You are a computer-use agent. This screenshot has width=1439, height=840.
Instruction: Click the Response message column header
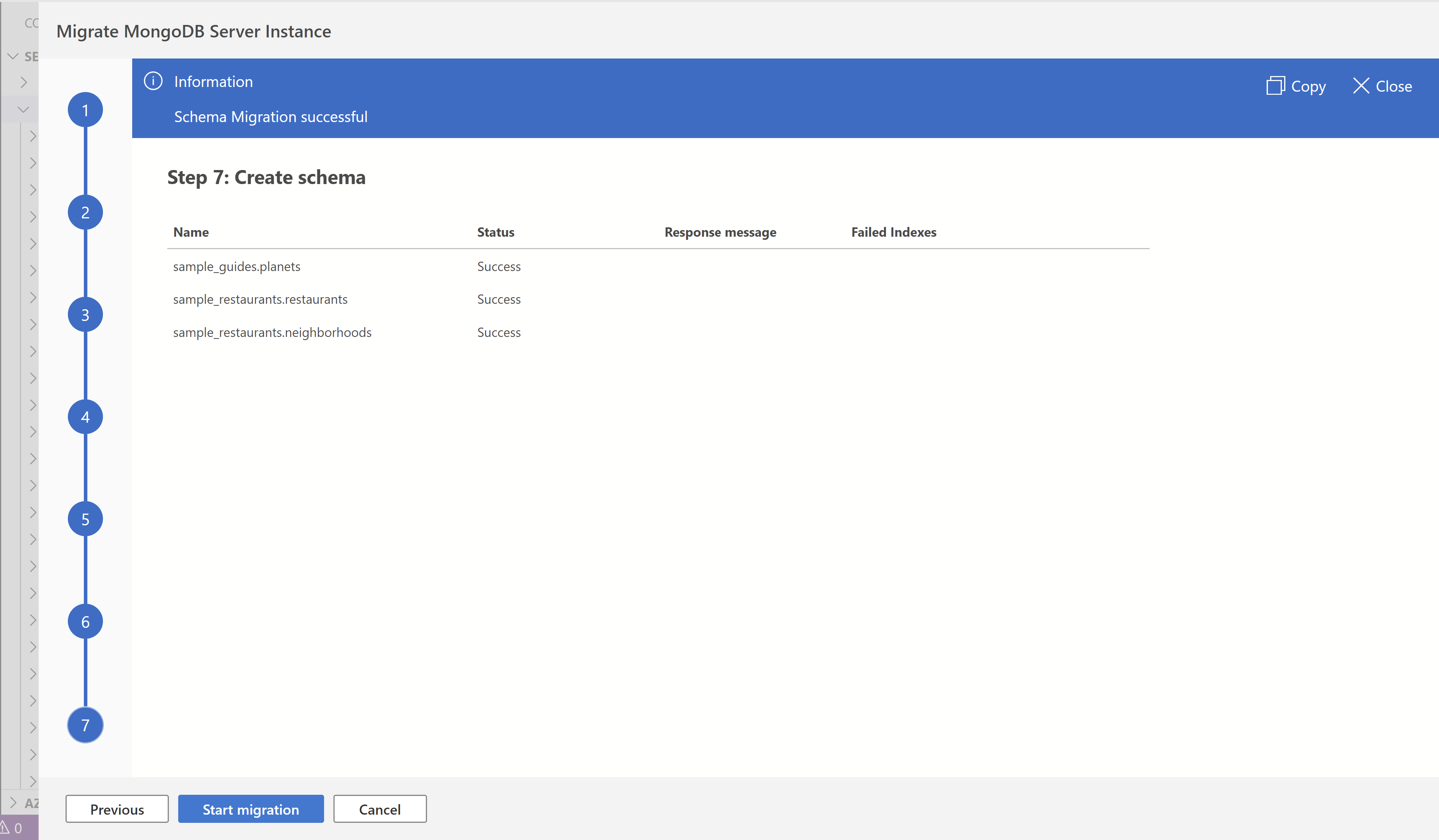point(720,232)
